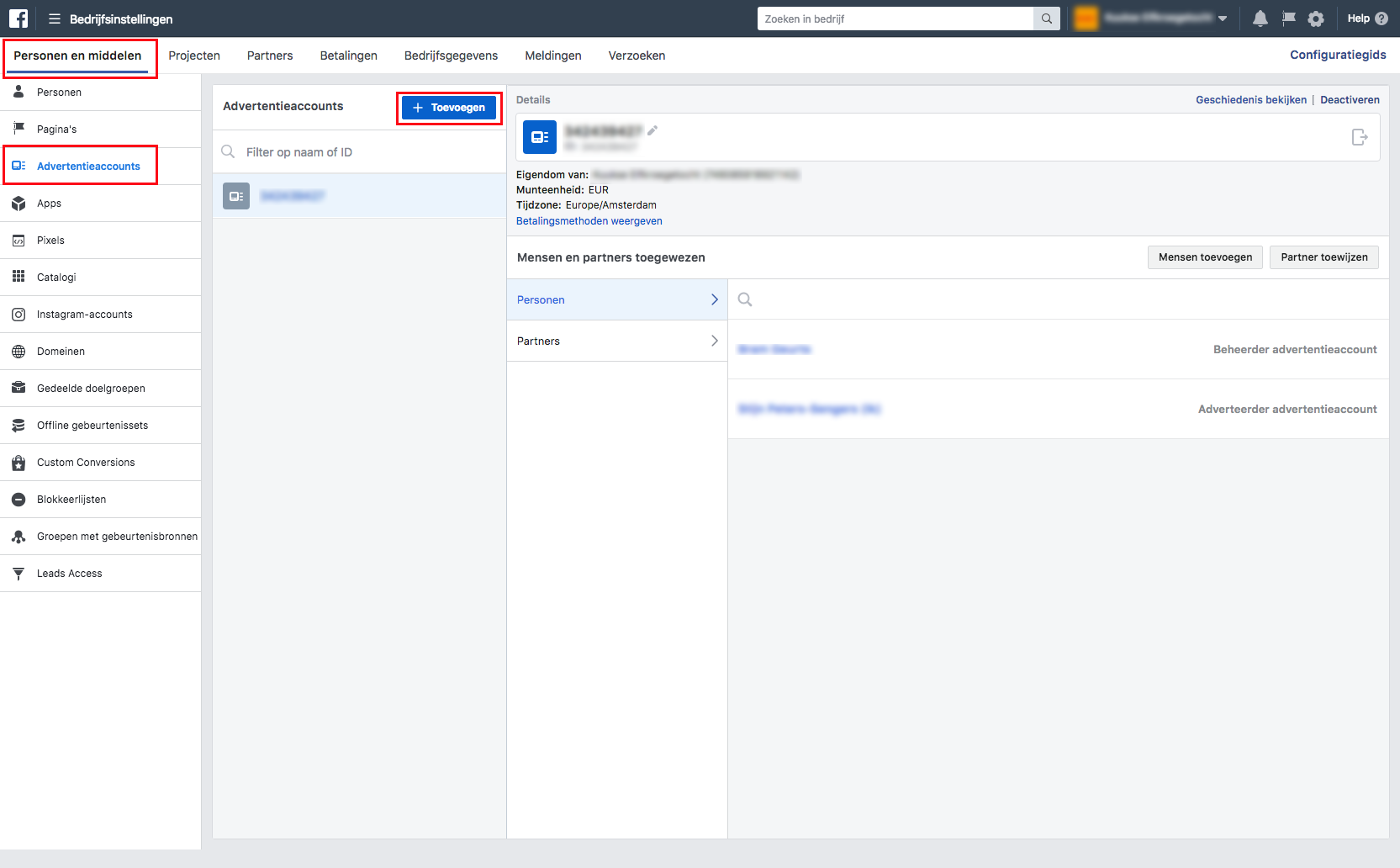Switch to the Projecten tab

tap(194, 56)
